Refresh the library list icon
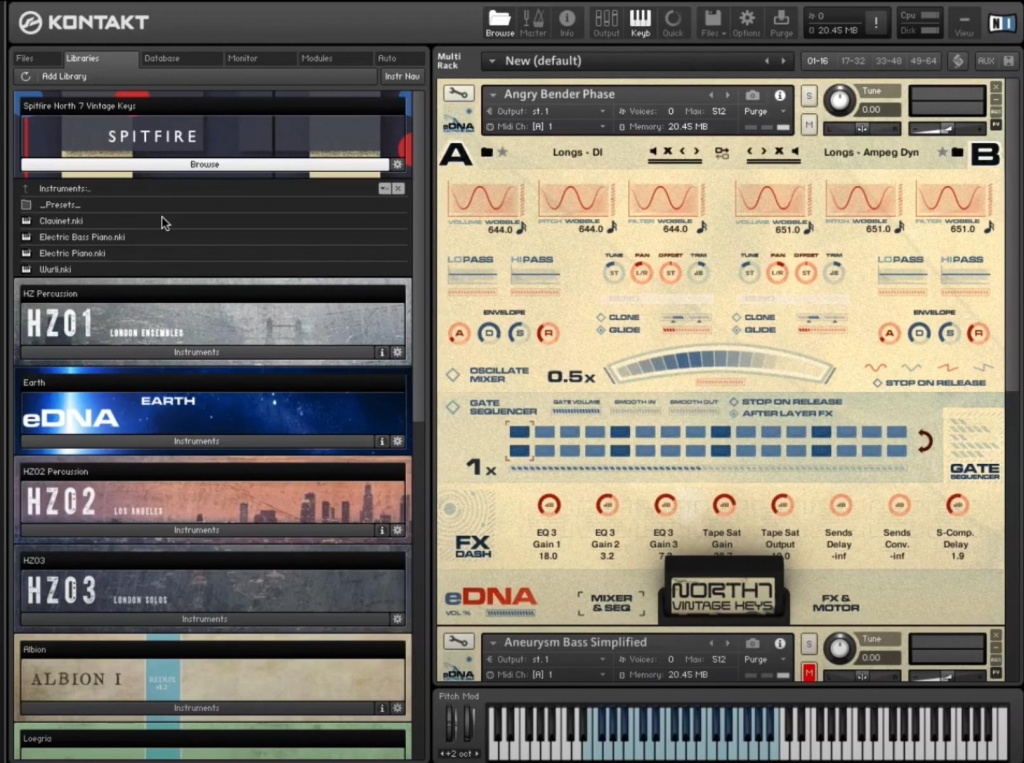This screenshot has width=1024, height=763. (25, 76)
